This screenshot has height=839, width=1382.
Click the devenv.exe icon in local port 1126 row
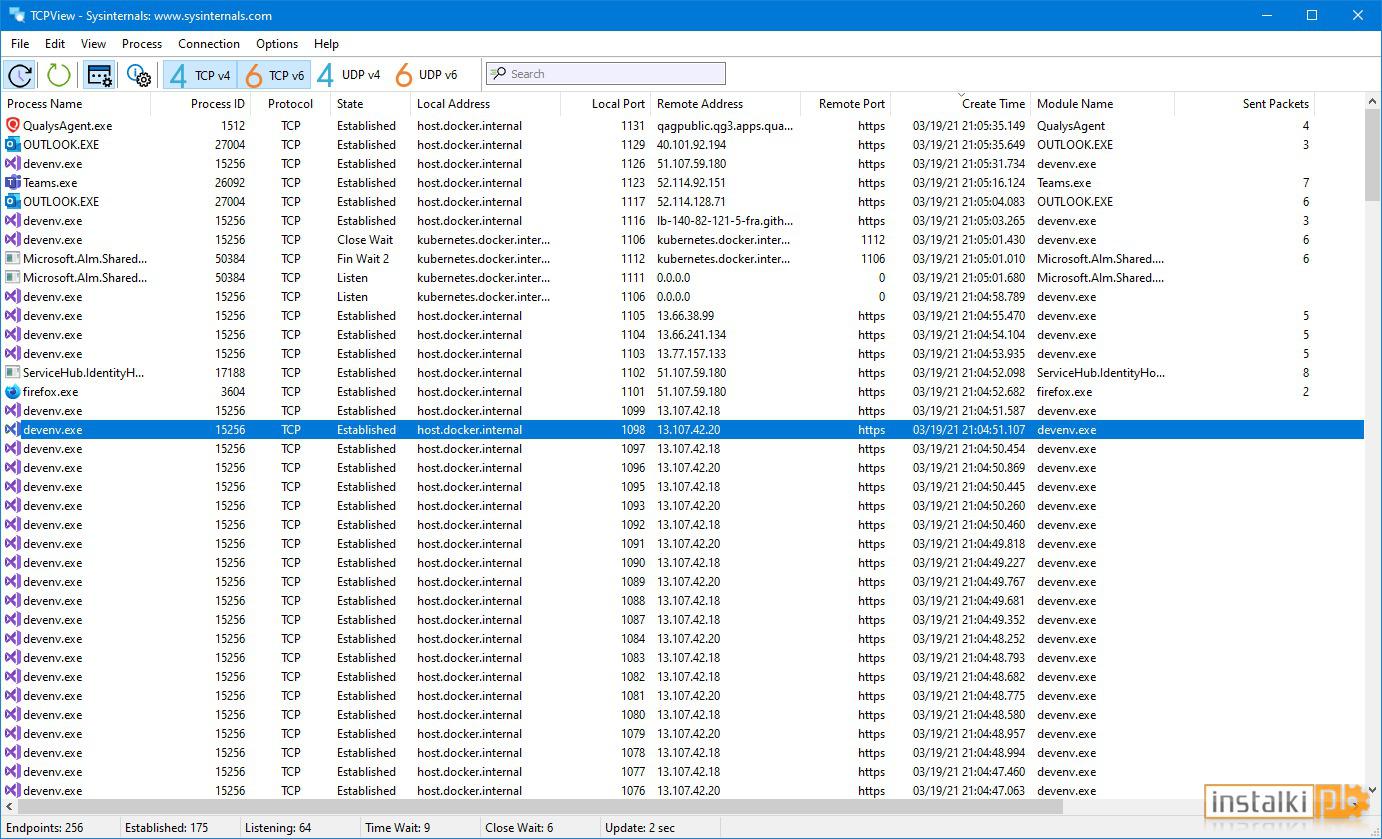12,164
